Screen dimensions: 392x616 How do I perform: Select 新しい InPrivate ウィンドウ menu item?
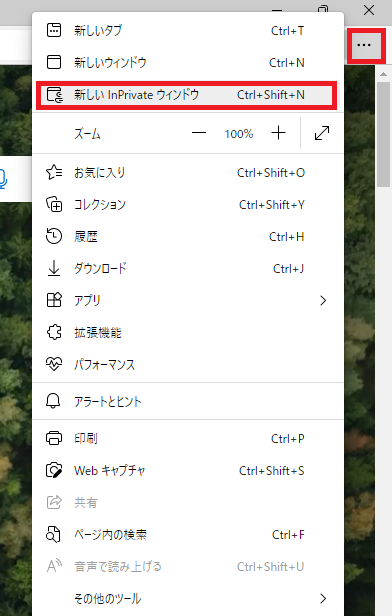(187, 95)
